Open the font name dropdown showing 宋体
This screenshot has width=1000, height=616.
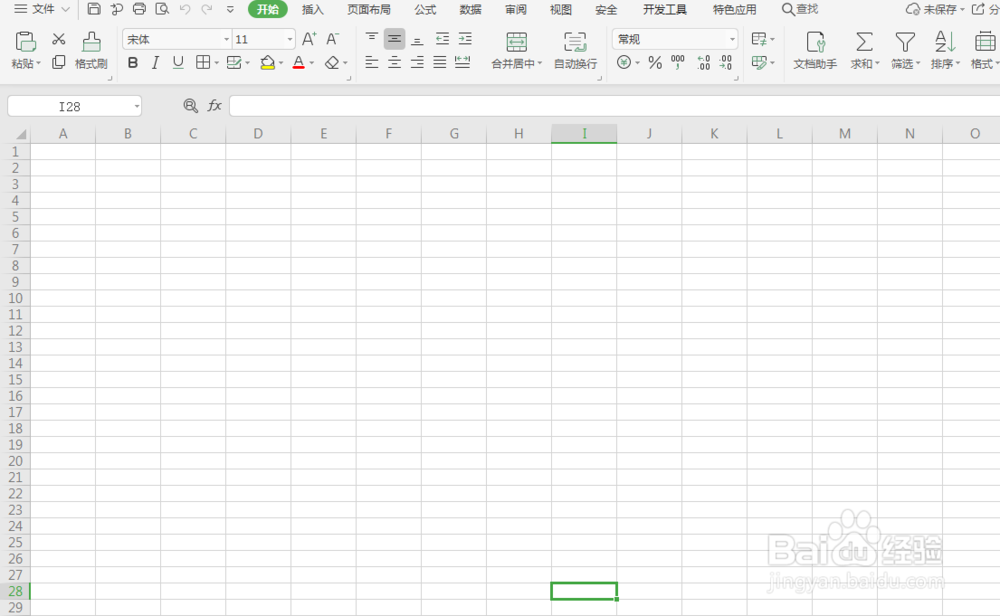tap(226, 40)
